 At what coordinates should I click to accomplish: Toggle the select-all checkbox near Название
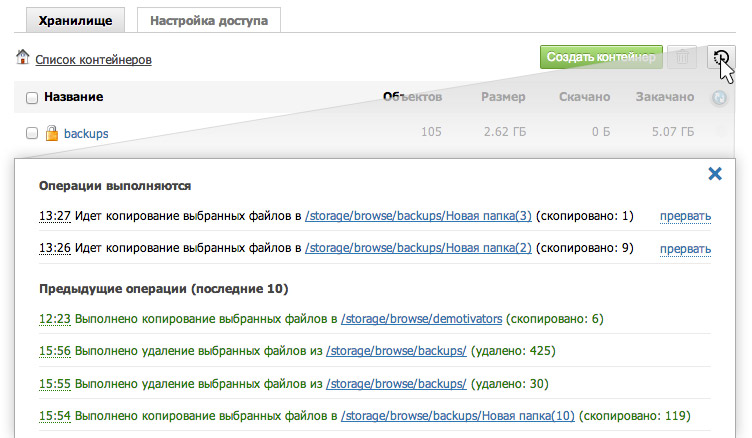click(x=32, y=98)
